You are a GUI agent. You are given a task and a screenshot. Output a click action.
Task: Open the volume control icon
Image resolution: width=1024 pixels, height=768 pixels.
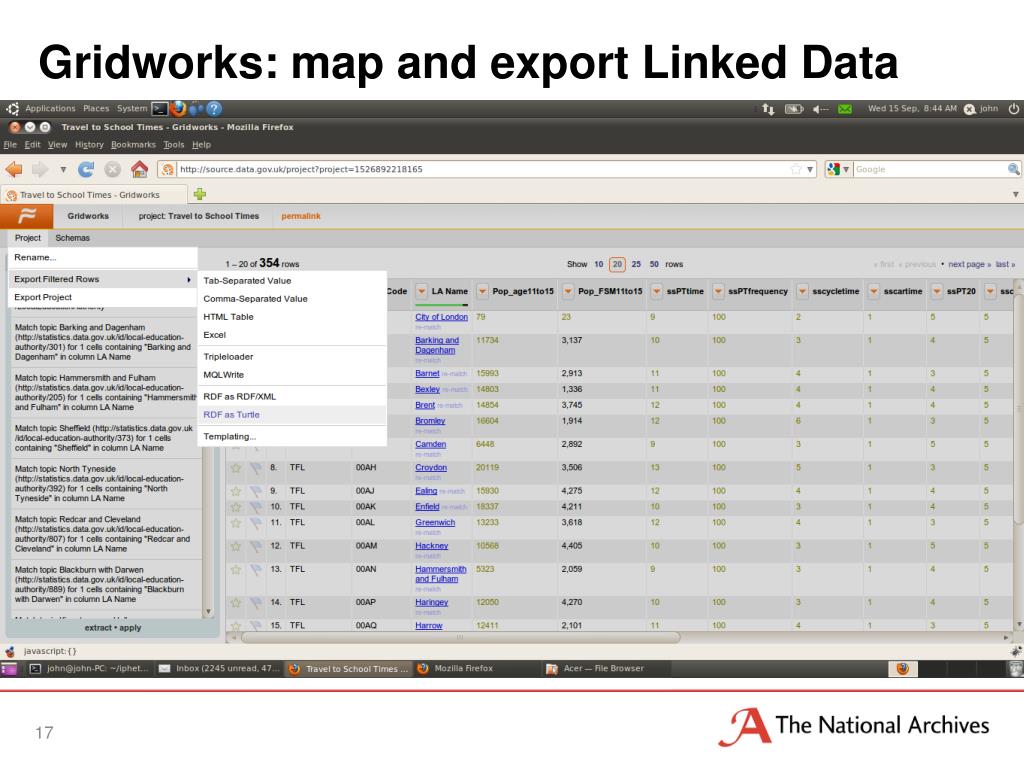click(x=820, y=109)
